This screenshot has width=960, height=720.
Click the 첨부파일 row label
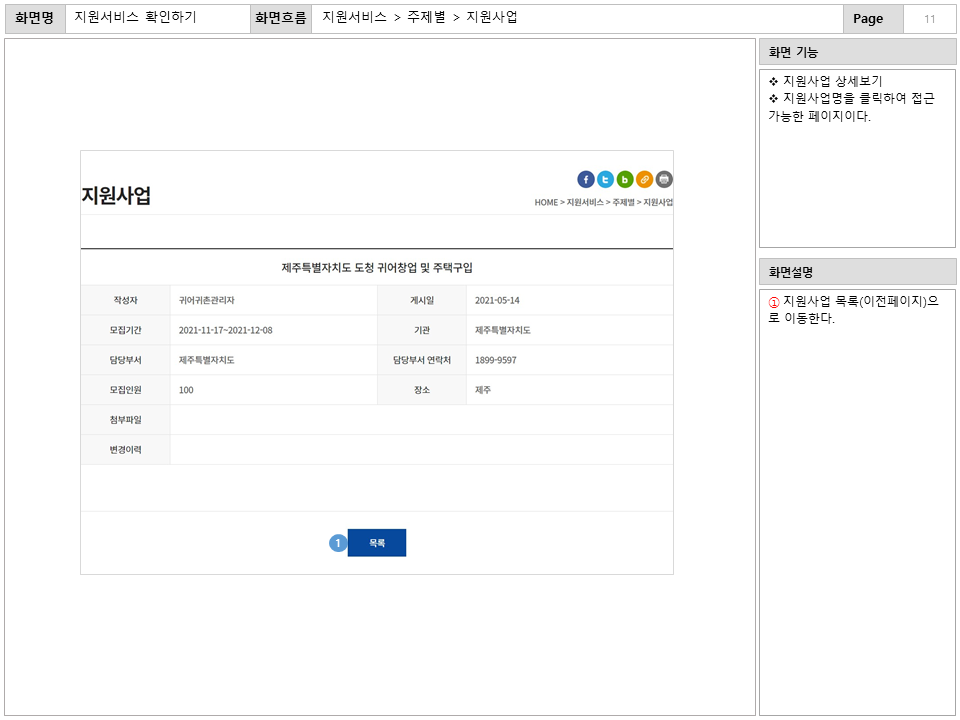click(125, 420)
